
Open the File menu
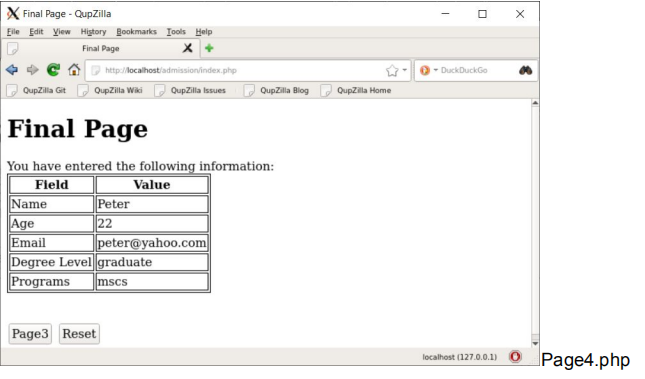tap(13, 32)
